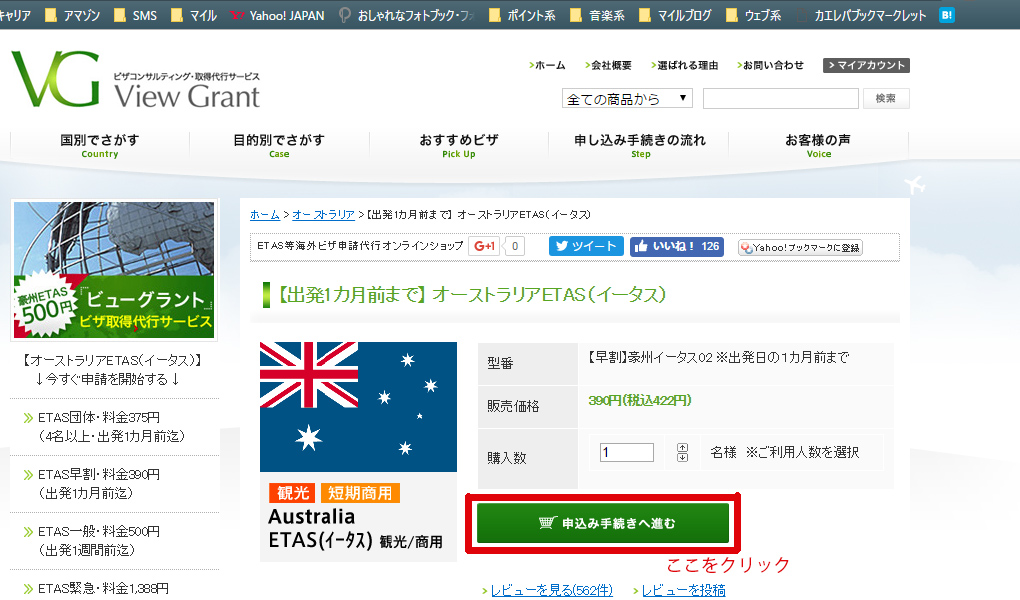Screen dimensions: 1020x600
Task: Click the Google +1 share button
Action: click(484, 246)
